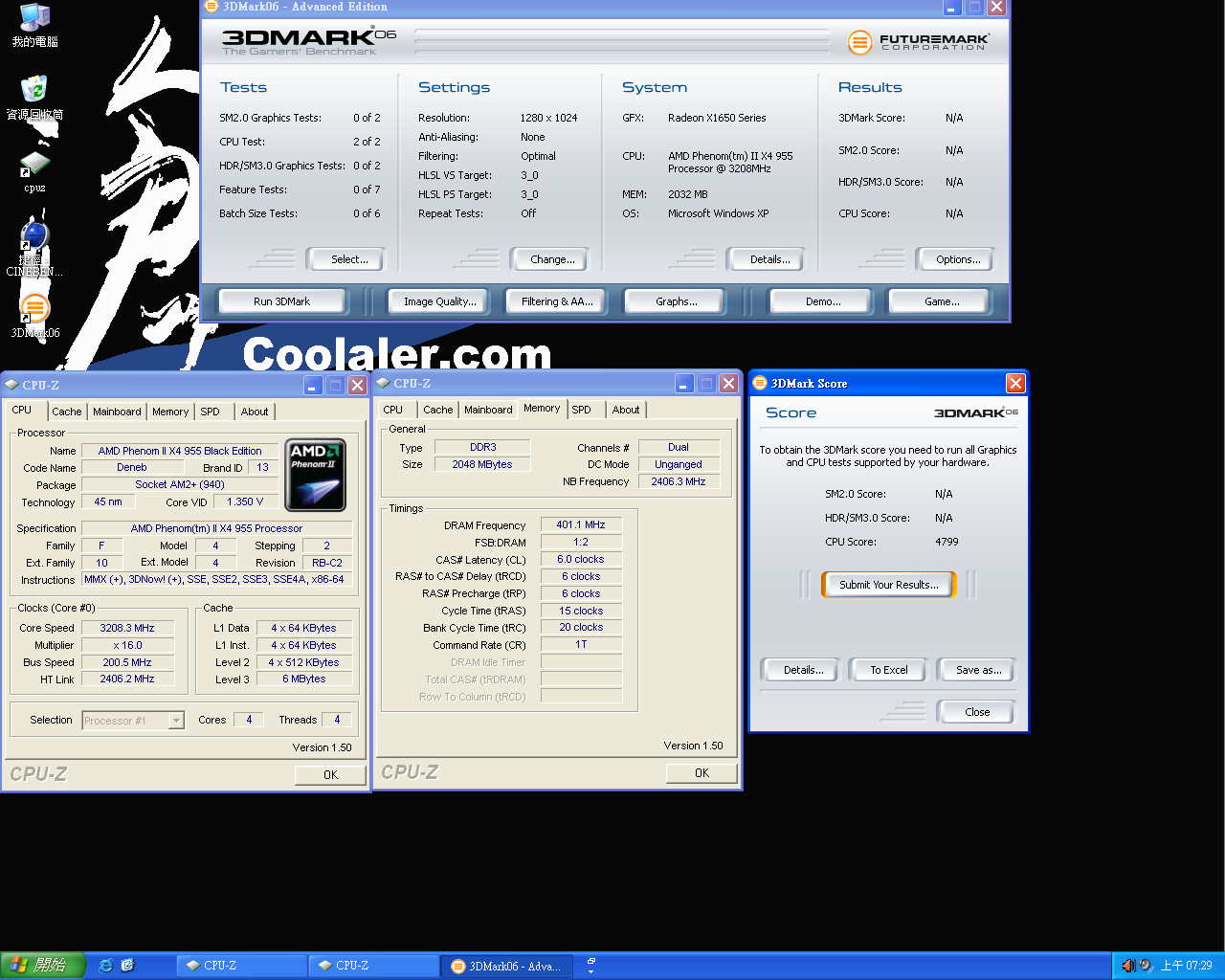Click the Internet Explorer quick launch icon
This screenshot has width=1225, height=980.
[105, 966]
